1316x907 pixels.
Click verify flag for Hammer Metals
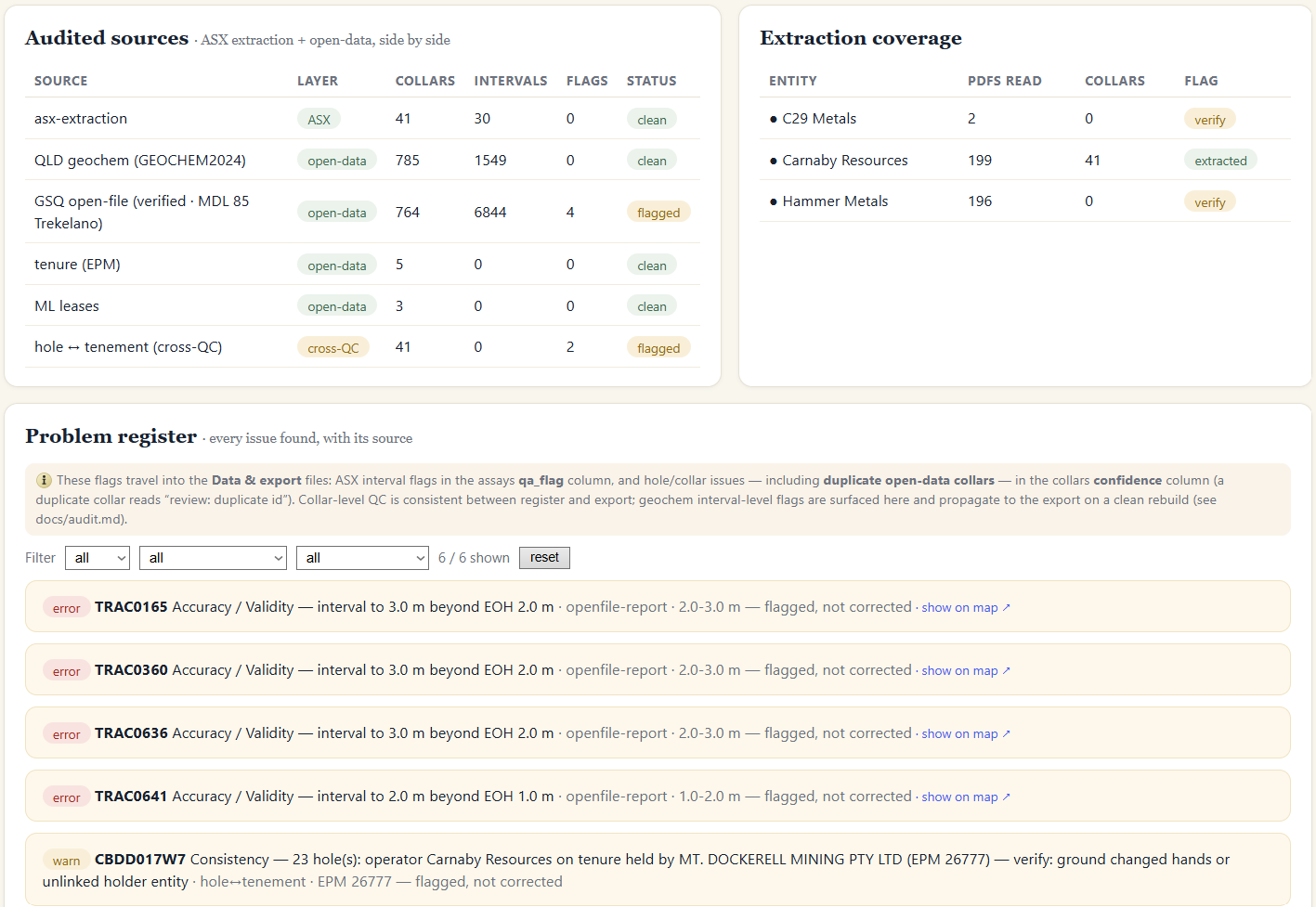(1209, 202)
